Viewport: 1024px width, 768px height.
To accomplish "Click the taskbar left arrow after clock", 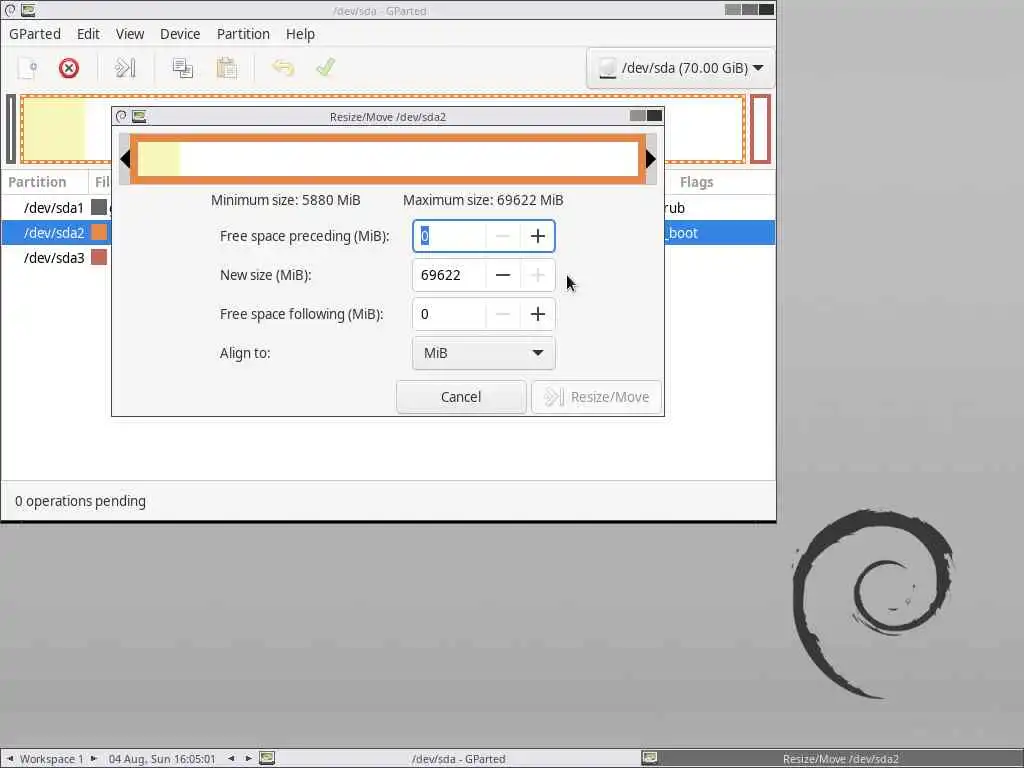I will tap(231, 759).
